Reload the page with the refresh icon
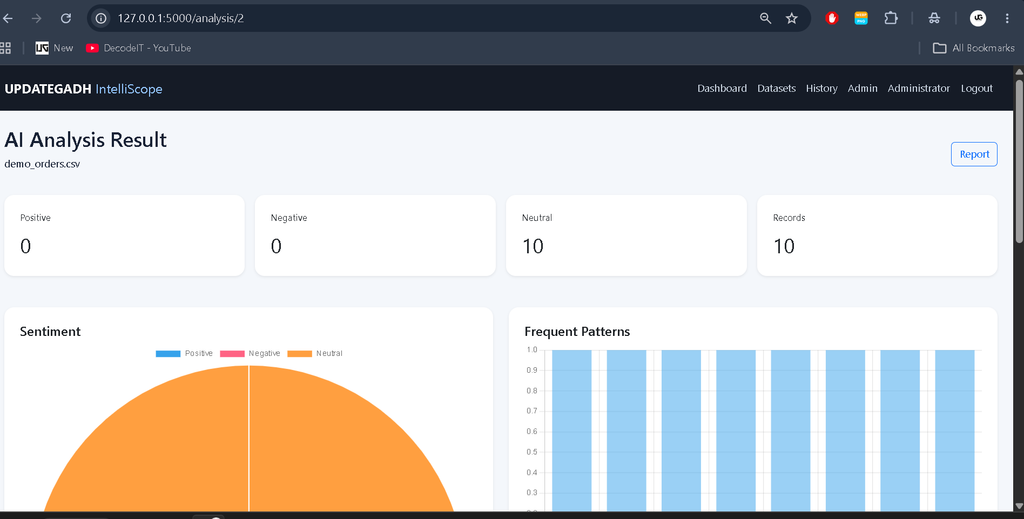Screen dimensions: 1024x519 [x=66, y=18]
